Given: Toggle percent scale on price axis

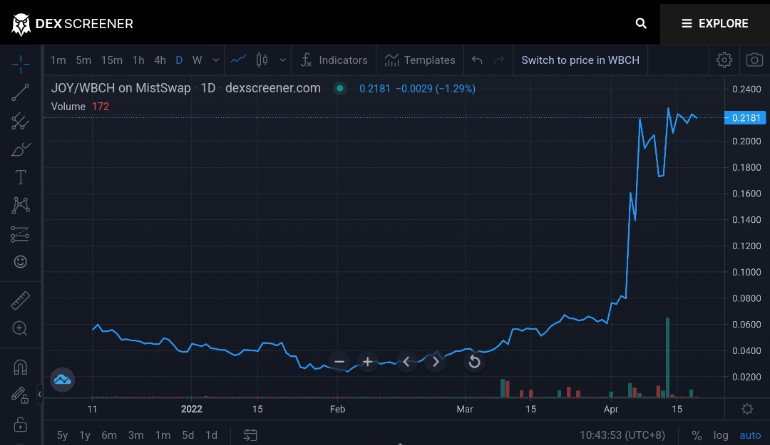Looking at the screenshot, I should [696, 435].
